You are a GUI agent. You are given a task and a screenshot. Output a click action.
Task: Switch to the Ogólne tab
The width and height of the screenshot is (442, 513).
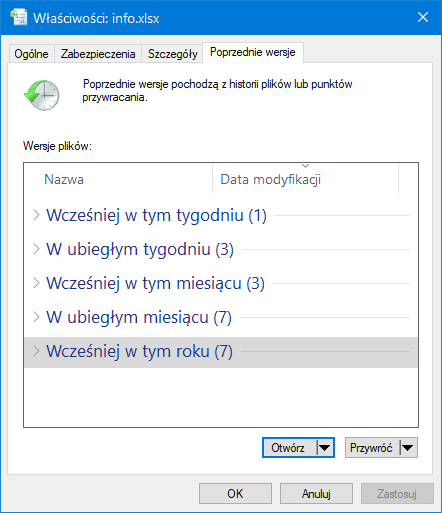[x=31, y=54]
